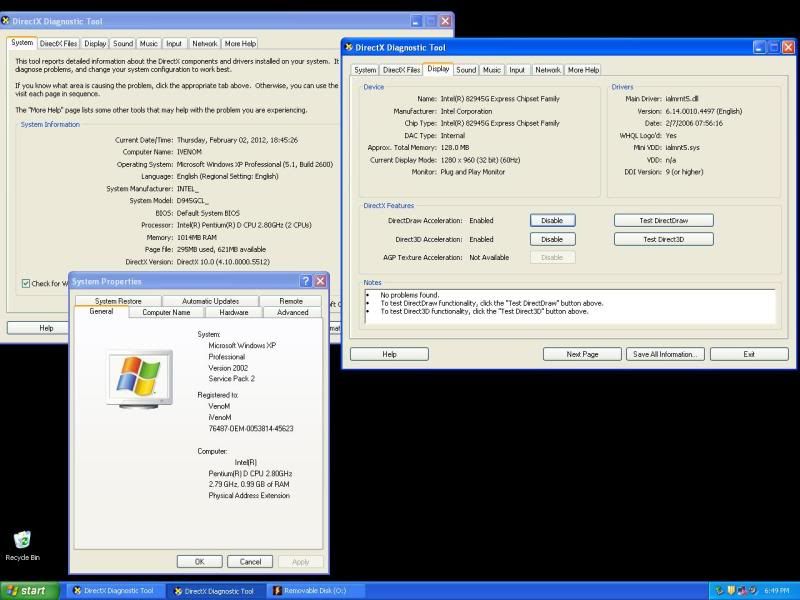Open the System Restore tab in System Properties

point(118,301)
